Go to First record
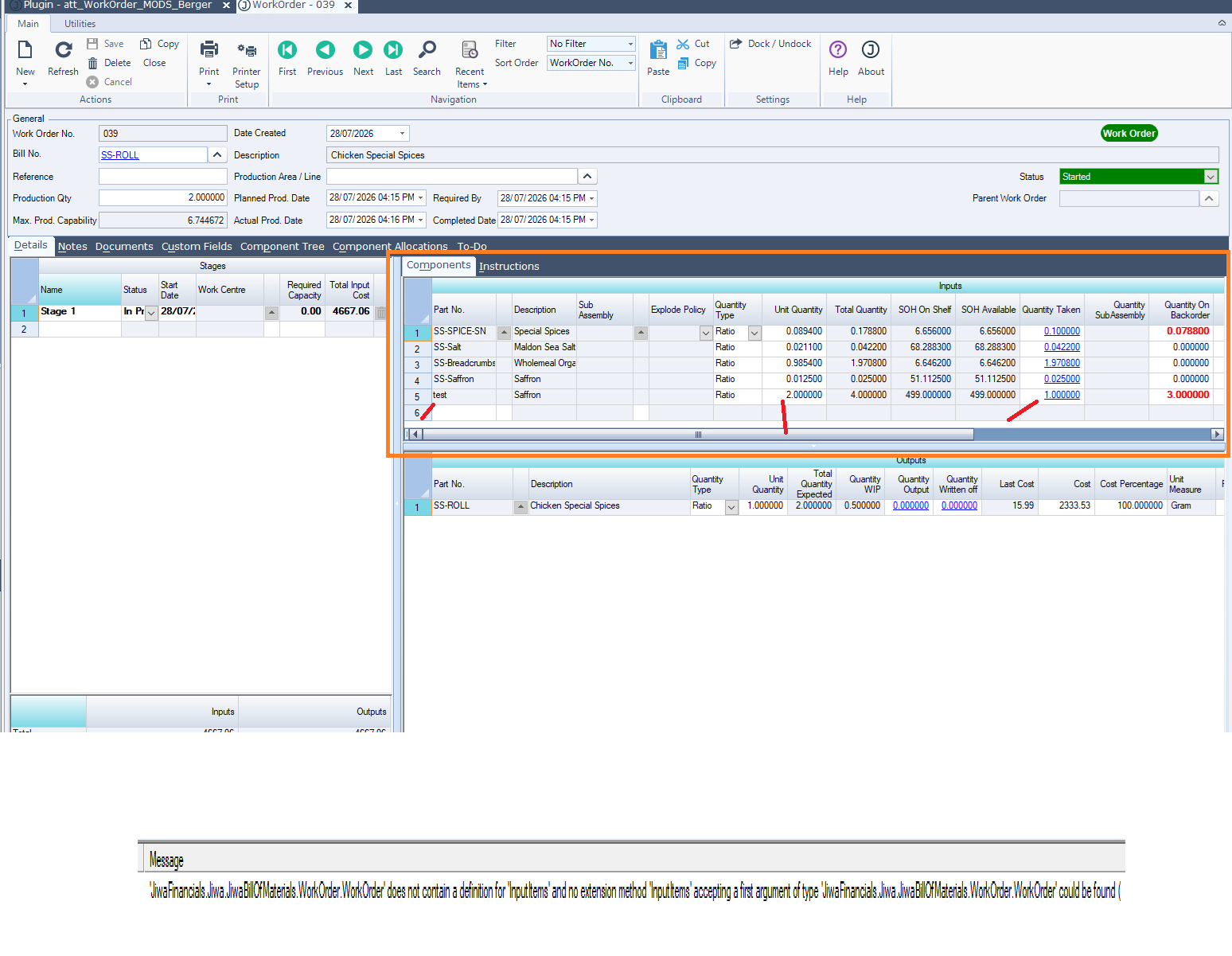The image size is (1232, 956). pyautogui.click(x=287, y=50)
